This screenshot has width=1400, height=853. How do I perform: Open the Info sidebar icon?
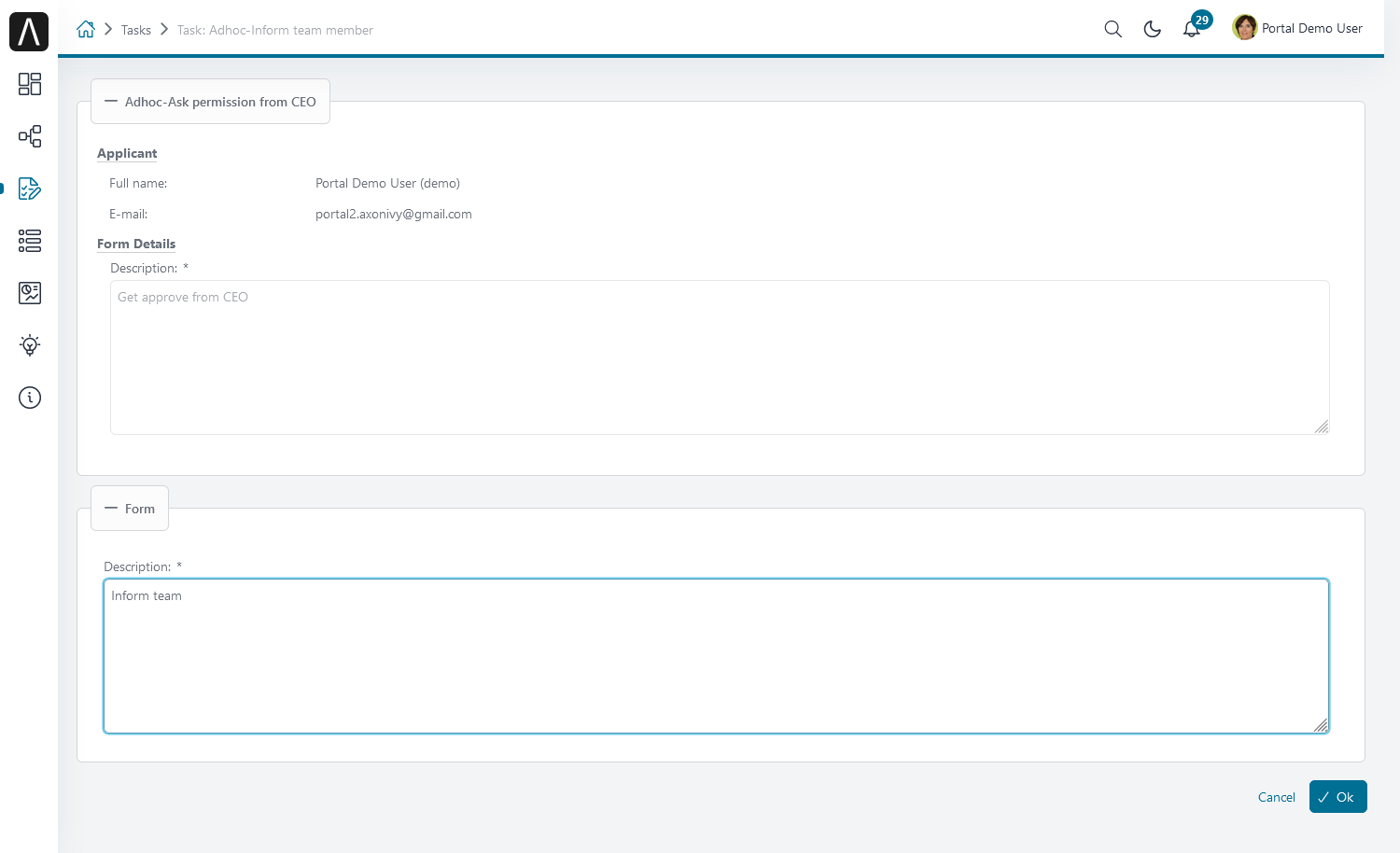pyautogui.click(x=30, y=398)
